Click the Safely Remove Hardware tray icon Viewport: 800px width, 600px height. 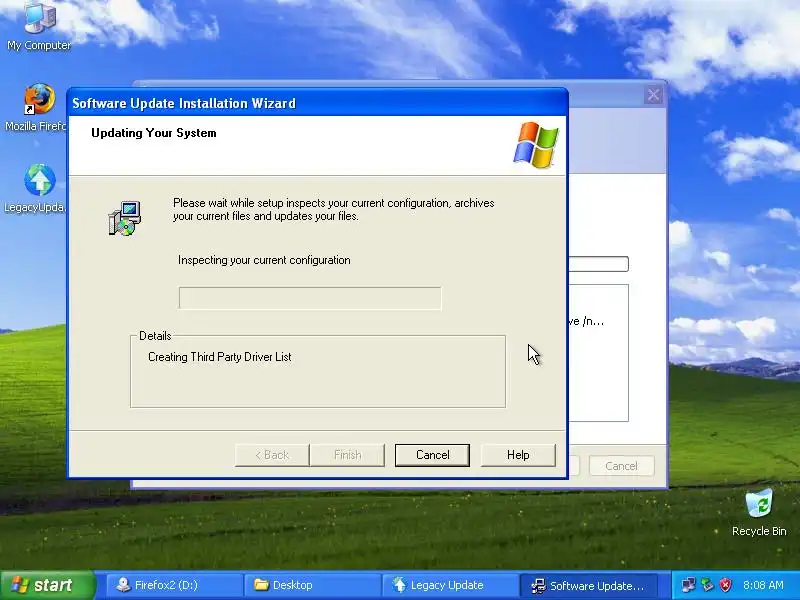[707, 585]
